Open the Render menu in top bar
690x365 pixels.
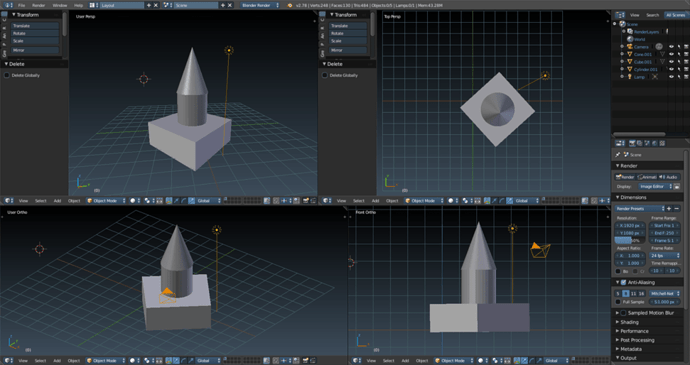pyautogui.click(x=39, y=5)
